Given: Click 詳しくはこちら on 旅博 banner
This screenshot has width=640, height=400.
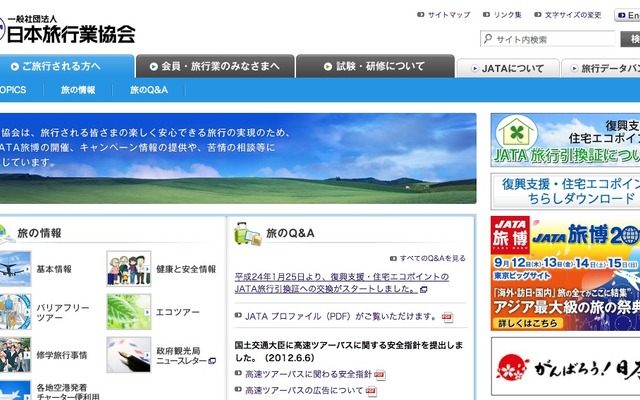Looking at the screenshot, I should click(x=527, y=323).
